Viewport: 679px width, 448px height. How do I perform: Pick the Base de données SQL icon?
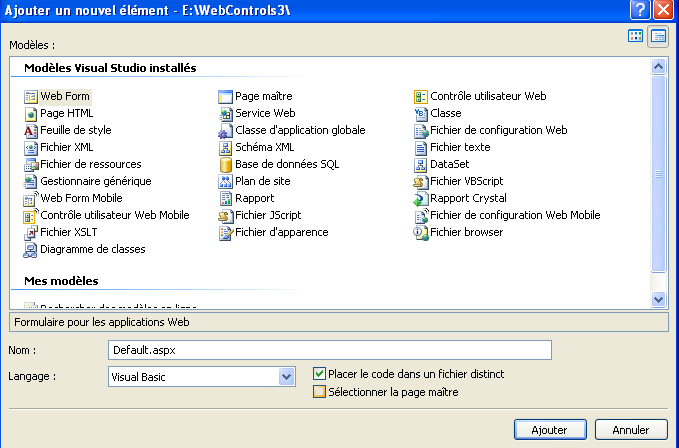click(226, 165)
